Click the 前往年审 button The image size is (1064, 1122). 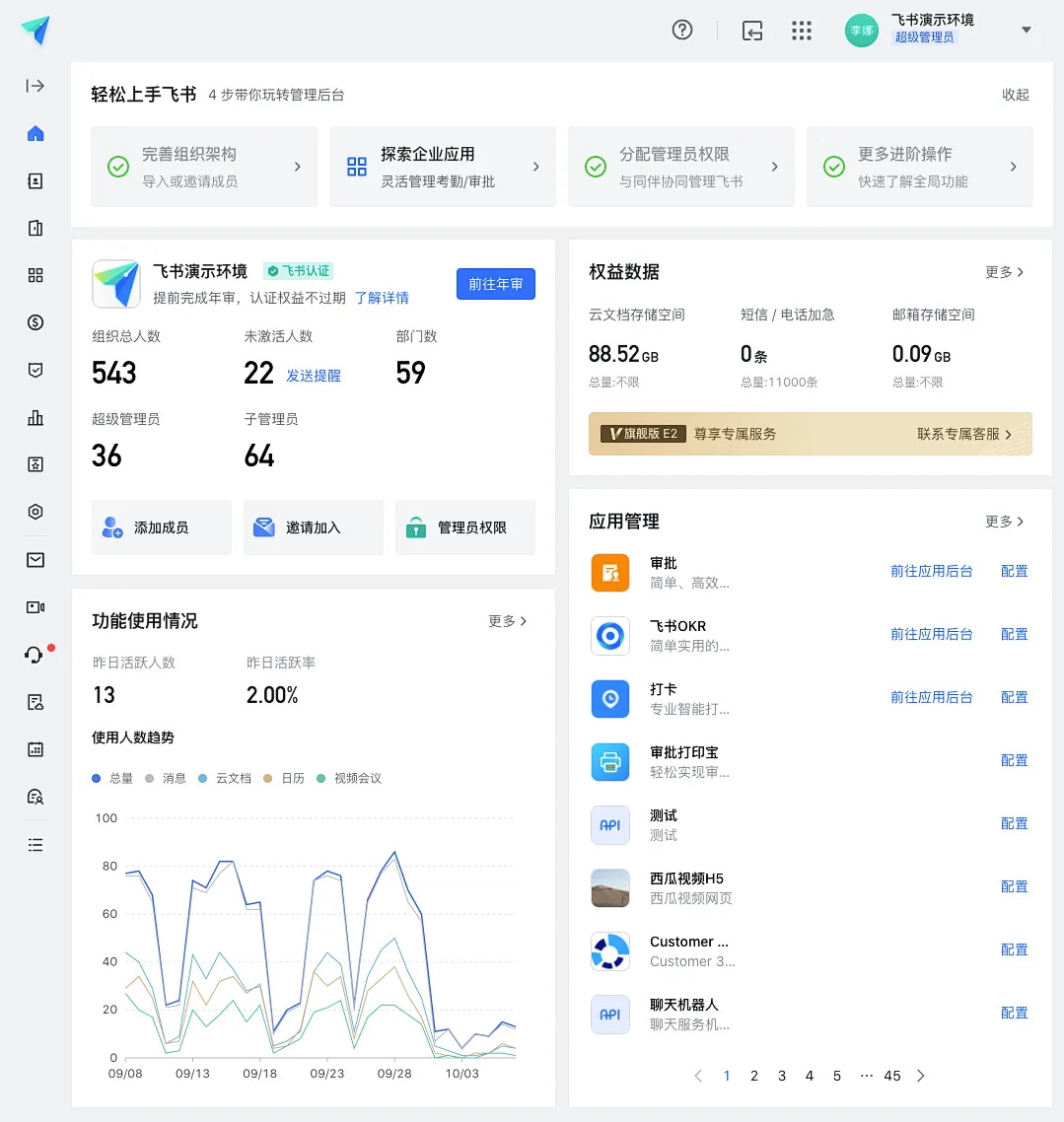pyautogui.click(x=496, y=284)
